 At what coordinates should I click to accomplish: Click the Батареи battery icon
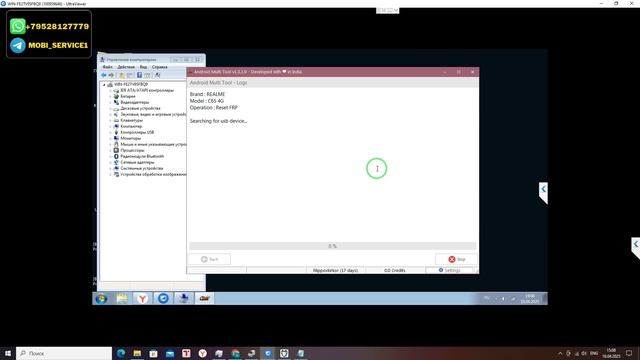(x=116, y=96)
